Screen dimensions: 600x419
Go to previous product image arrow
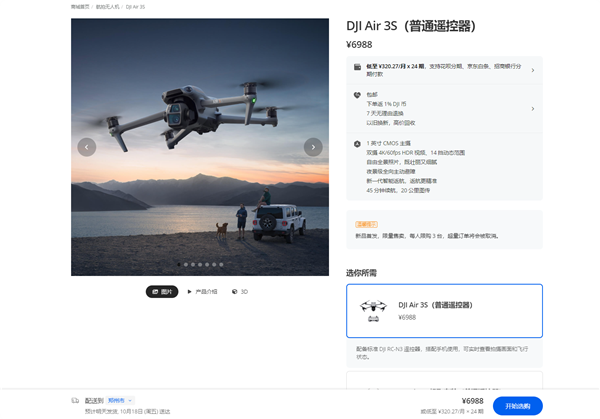87,147
